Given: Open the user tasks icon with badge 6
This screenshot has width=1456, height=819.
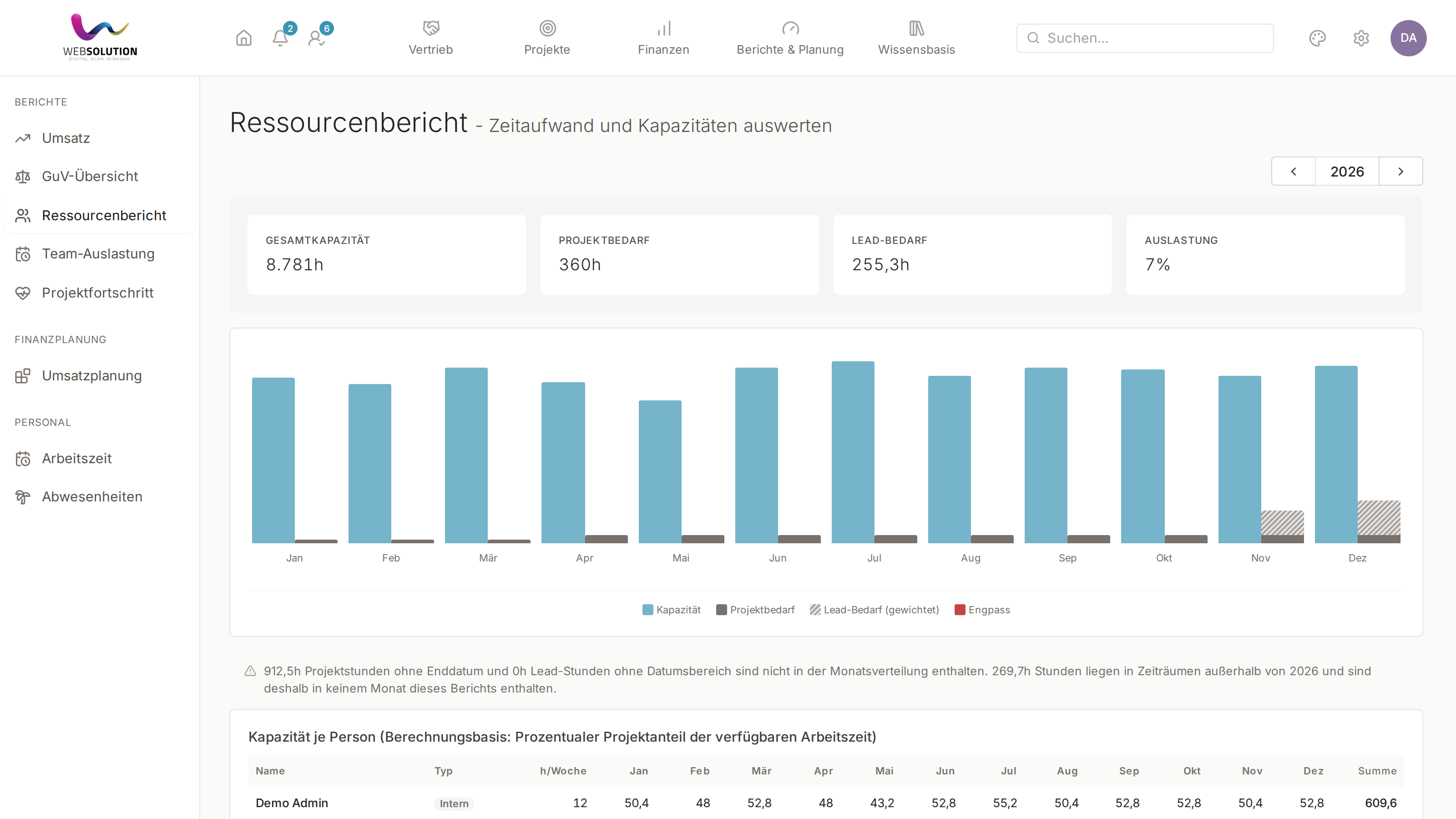Looking at the screenshot, I should tap(317, 38).
